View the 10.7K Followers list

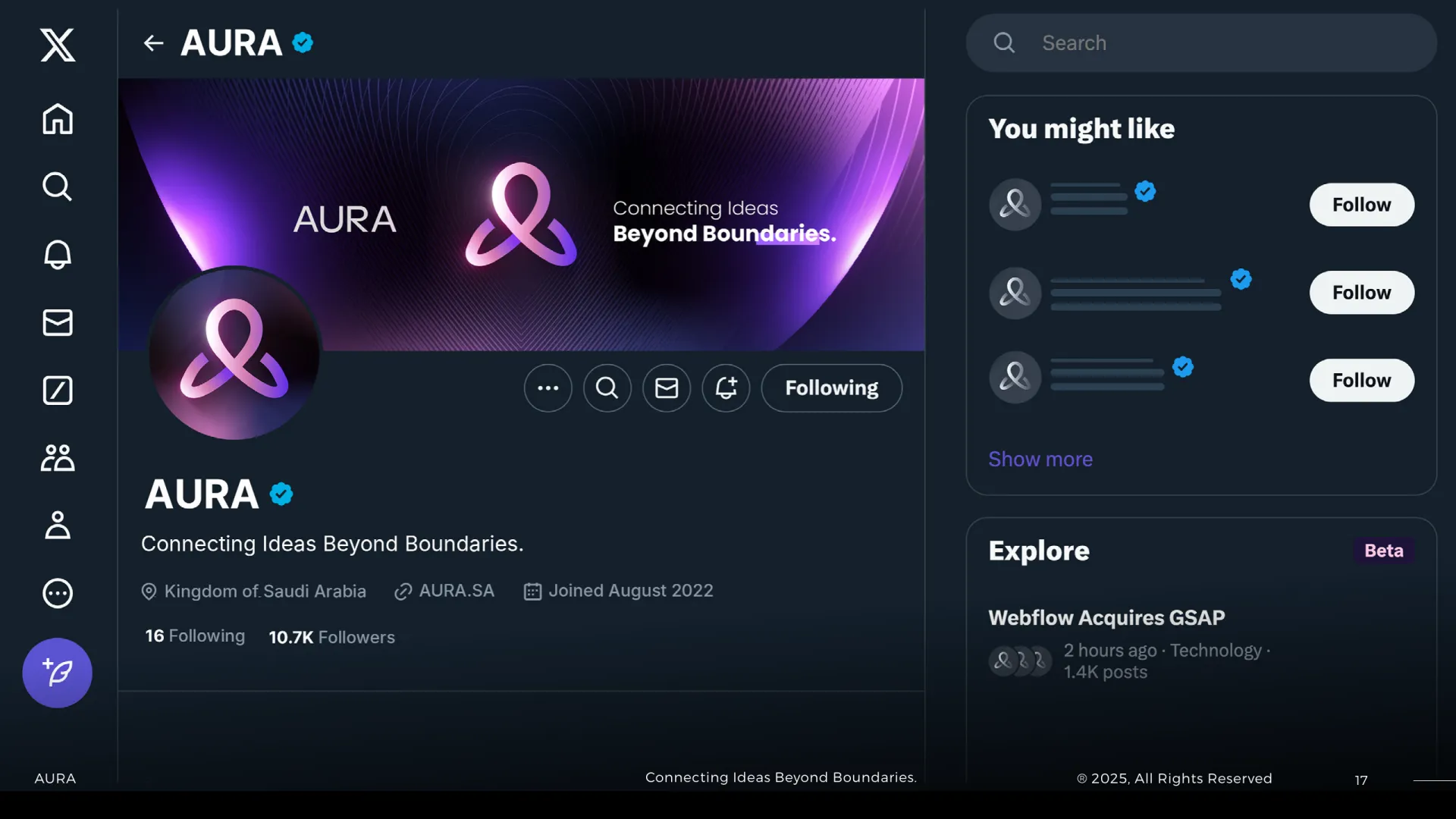coord(332,637)
